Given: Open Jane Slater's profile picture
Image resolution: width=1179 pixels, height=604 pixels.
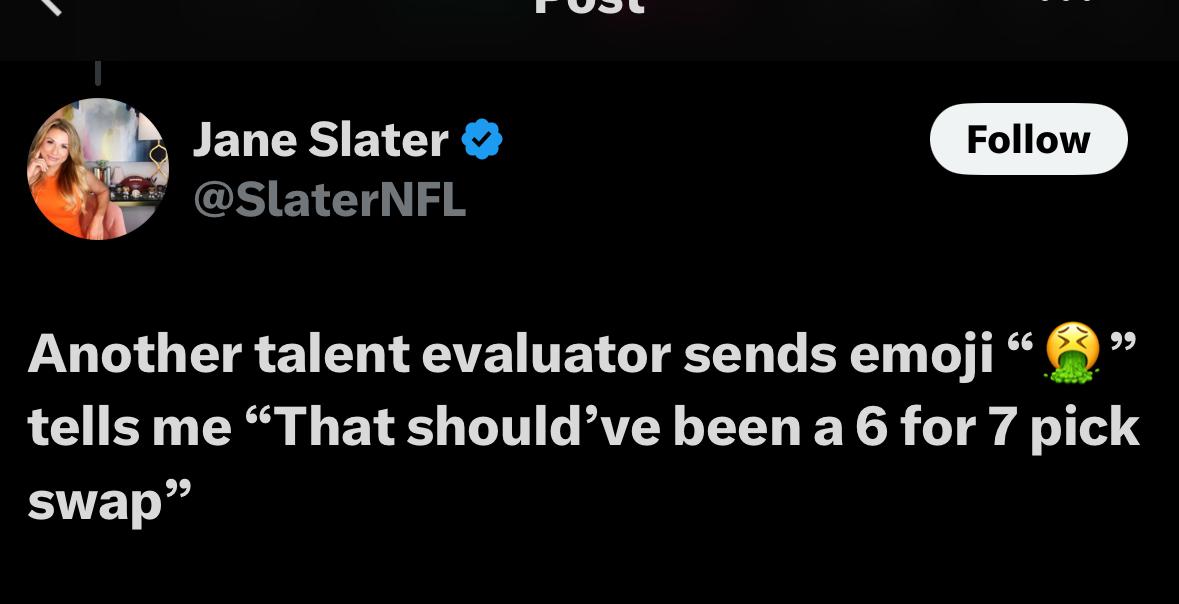Looking at the screenshot, I should pyautogui.click(x=97, y=169).
